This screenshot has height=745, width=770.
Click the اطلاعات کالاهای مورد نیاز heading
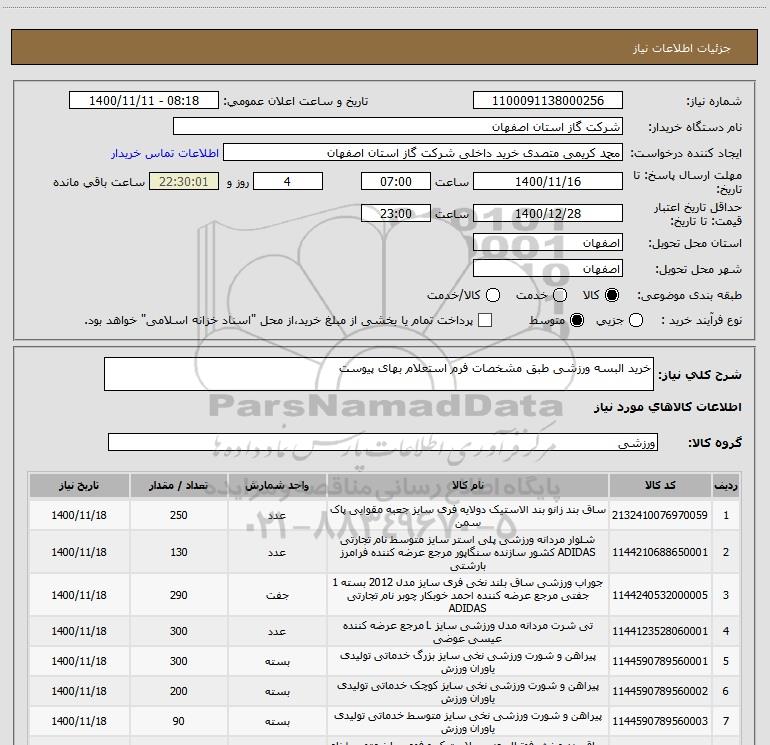tap(667, 407)
